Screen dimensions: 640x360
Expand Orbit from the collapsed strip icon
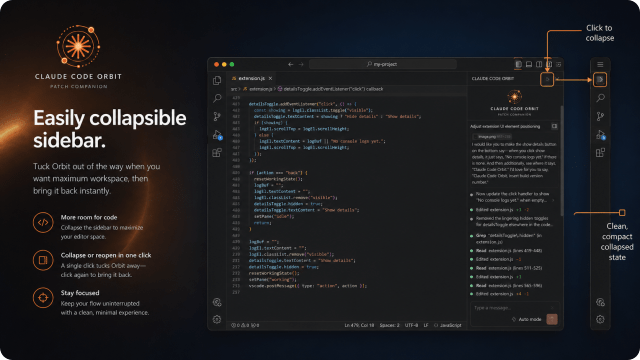(600, 80)
